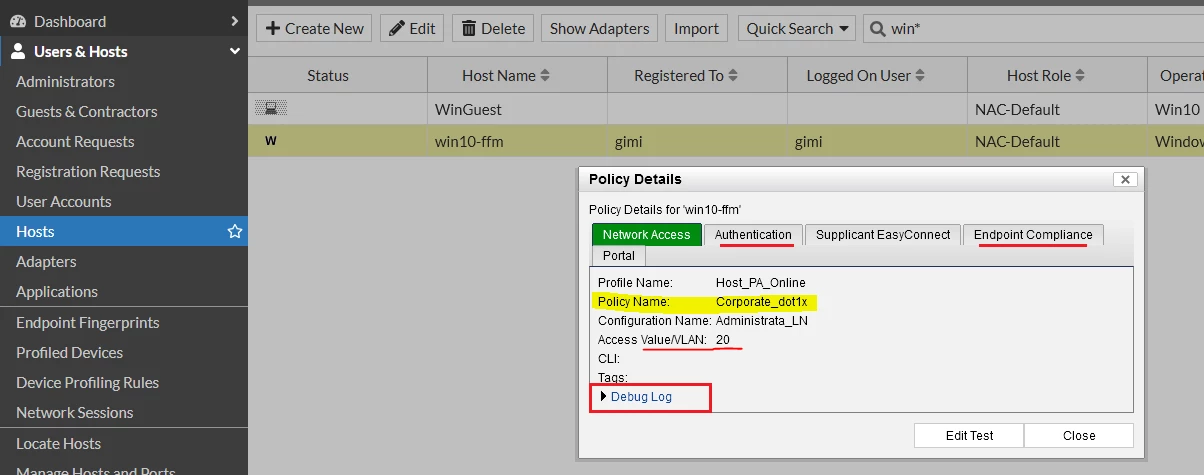This screenshot has width=1204, height=475.
Task: Click the Import button
Action: pyautogui.click(x=696, y=28)
